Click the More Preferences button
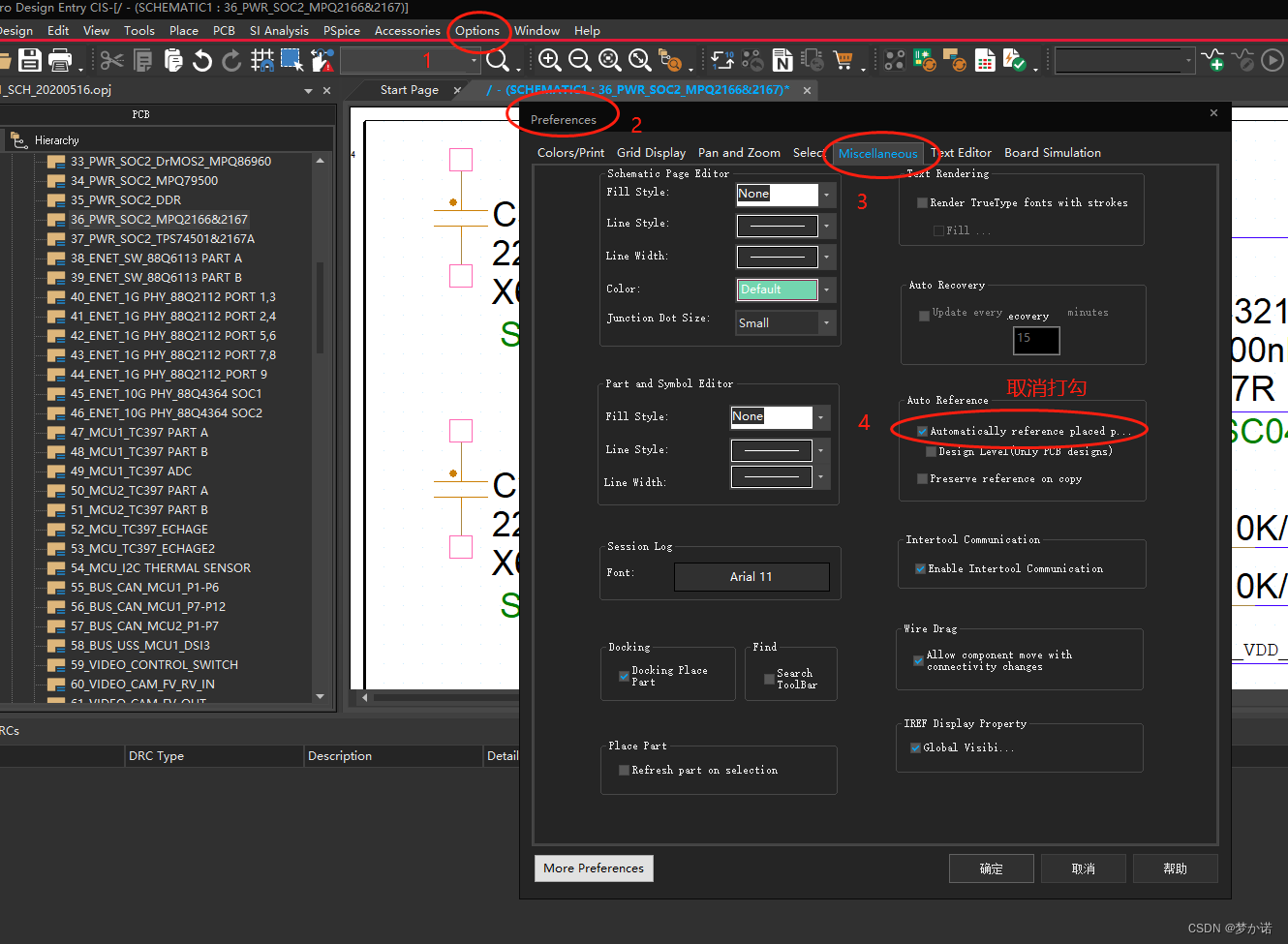The height and width of the screenshot is (944, 1288). tap(593, 868)
